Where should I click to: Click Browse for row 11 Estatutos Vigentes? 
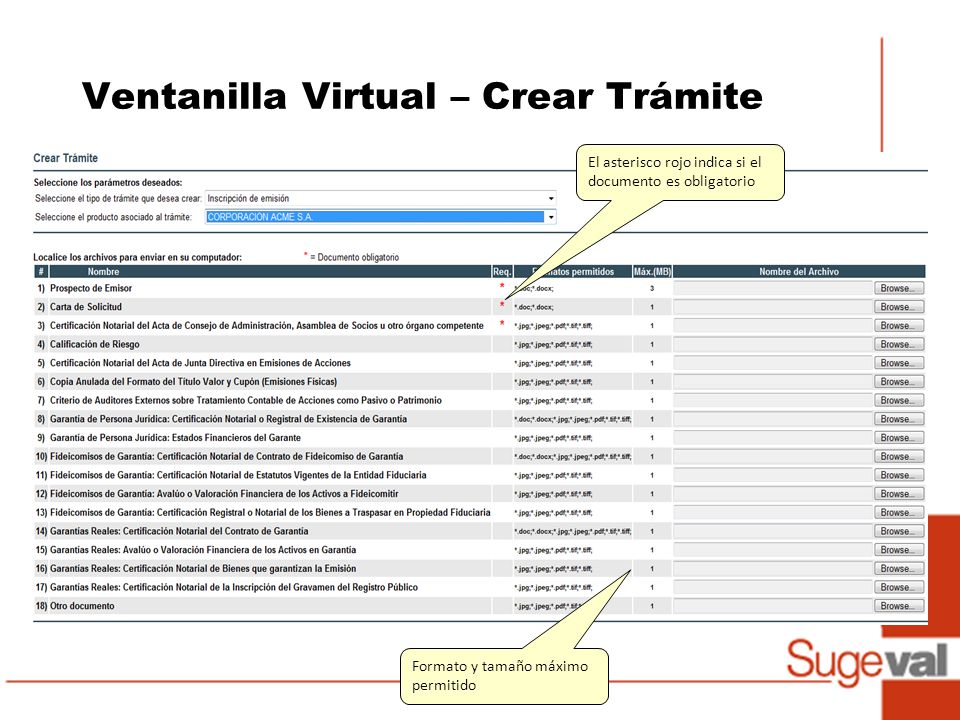[898, 475]
